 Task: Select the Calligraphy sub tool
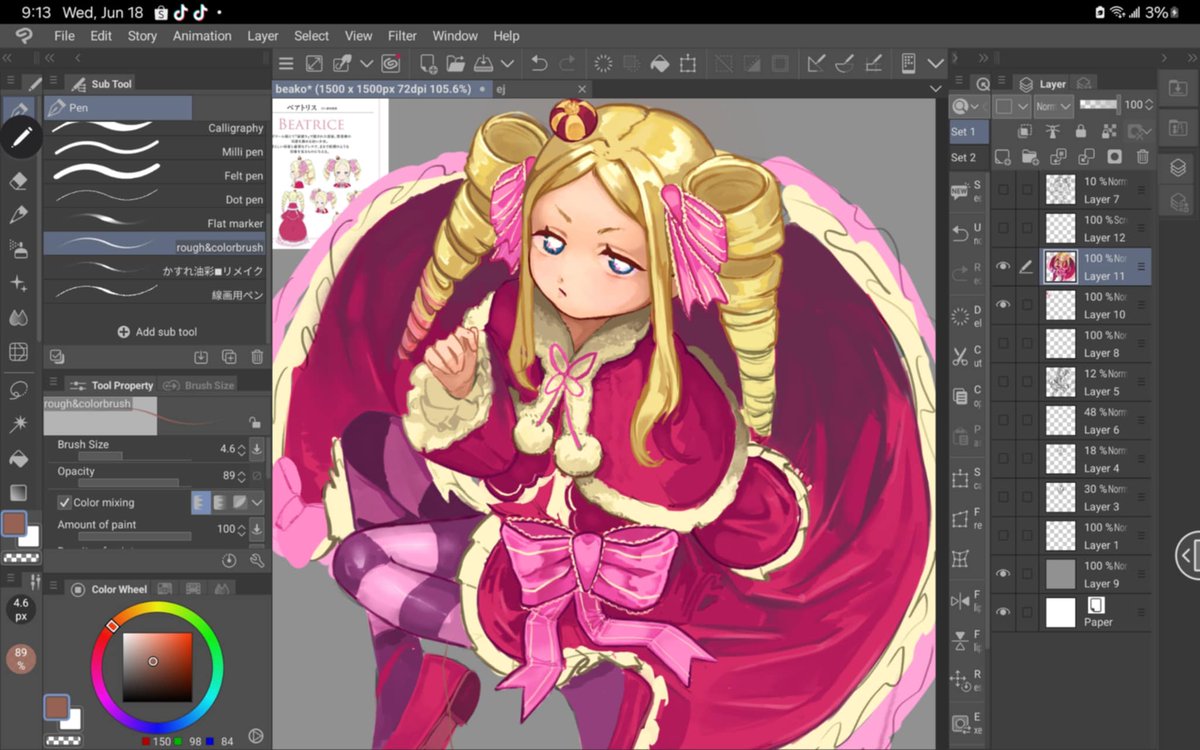[157, 128]
